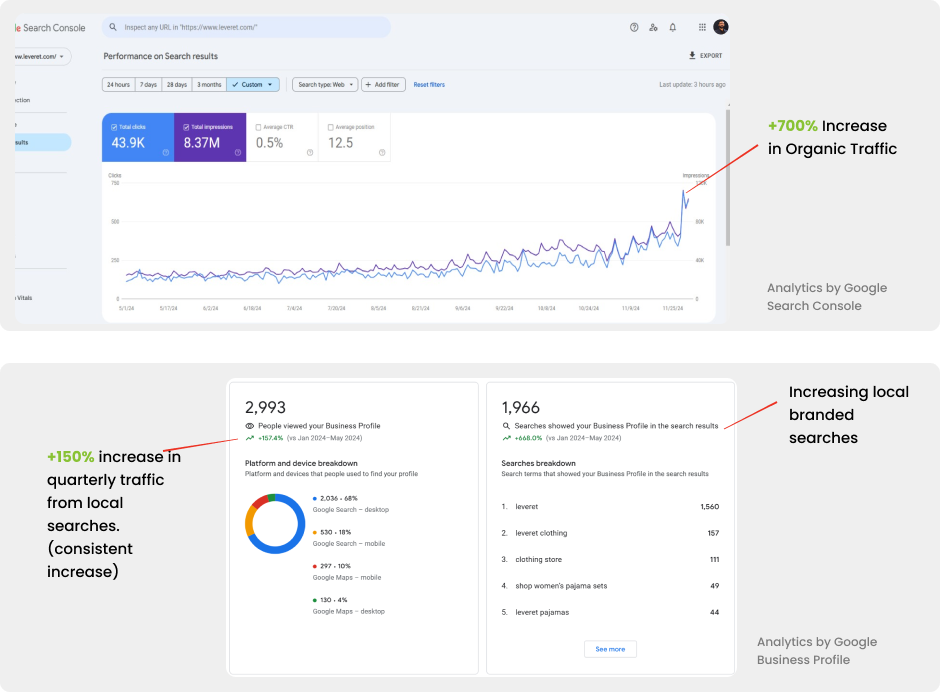Screen dimensions: 940x692
Task: Open the Help question mark icon
Action: [x=634, y=27]
